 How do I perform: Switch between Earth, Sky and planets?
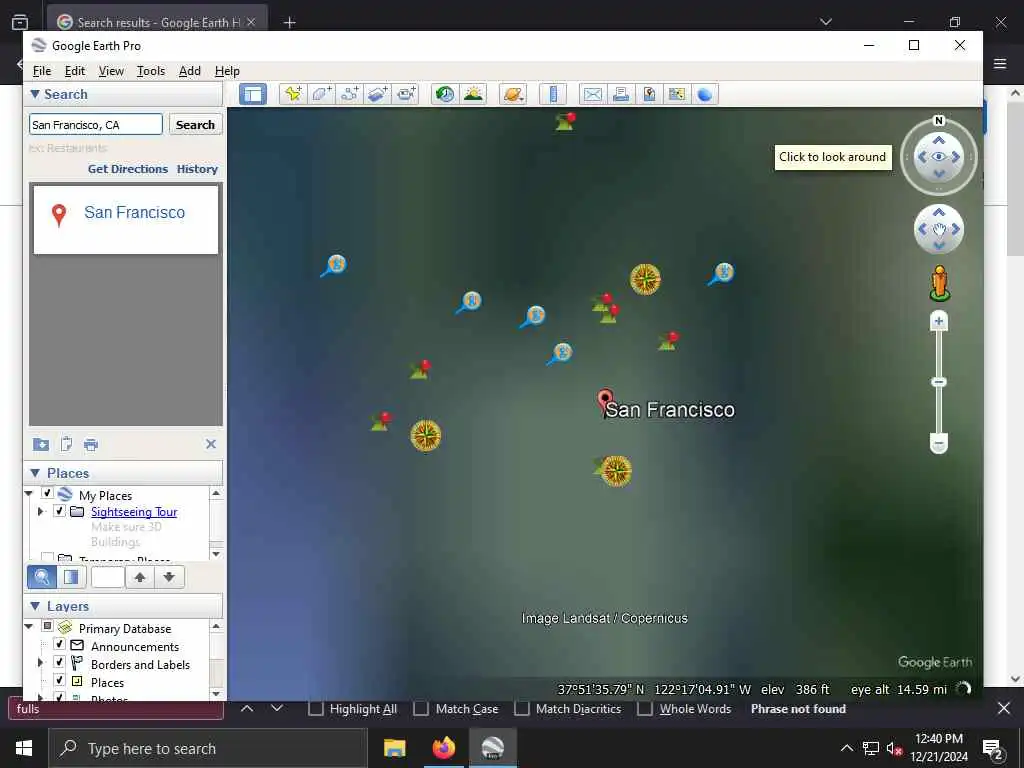pos(513,94)
